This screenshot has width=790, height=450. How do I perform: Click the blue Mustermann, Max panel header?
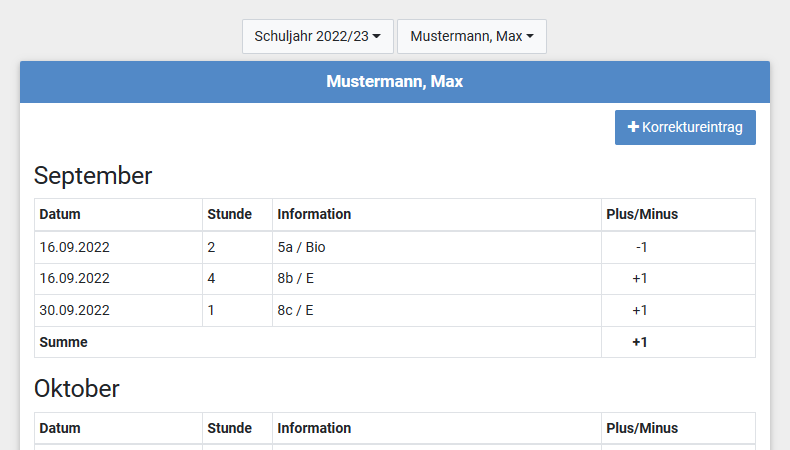(394, 82)
